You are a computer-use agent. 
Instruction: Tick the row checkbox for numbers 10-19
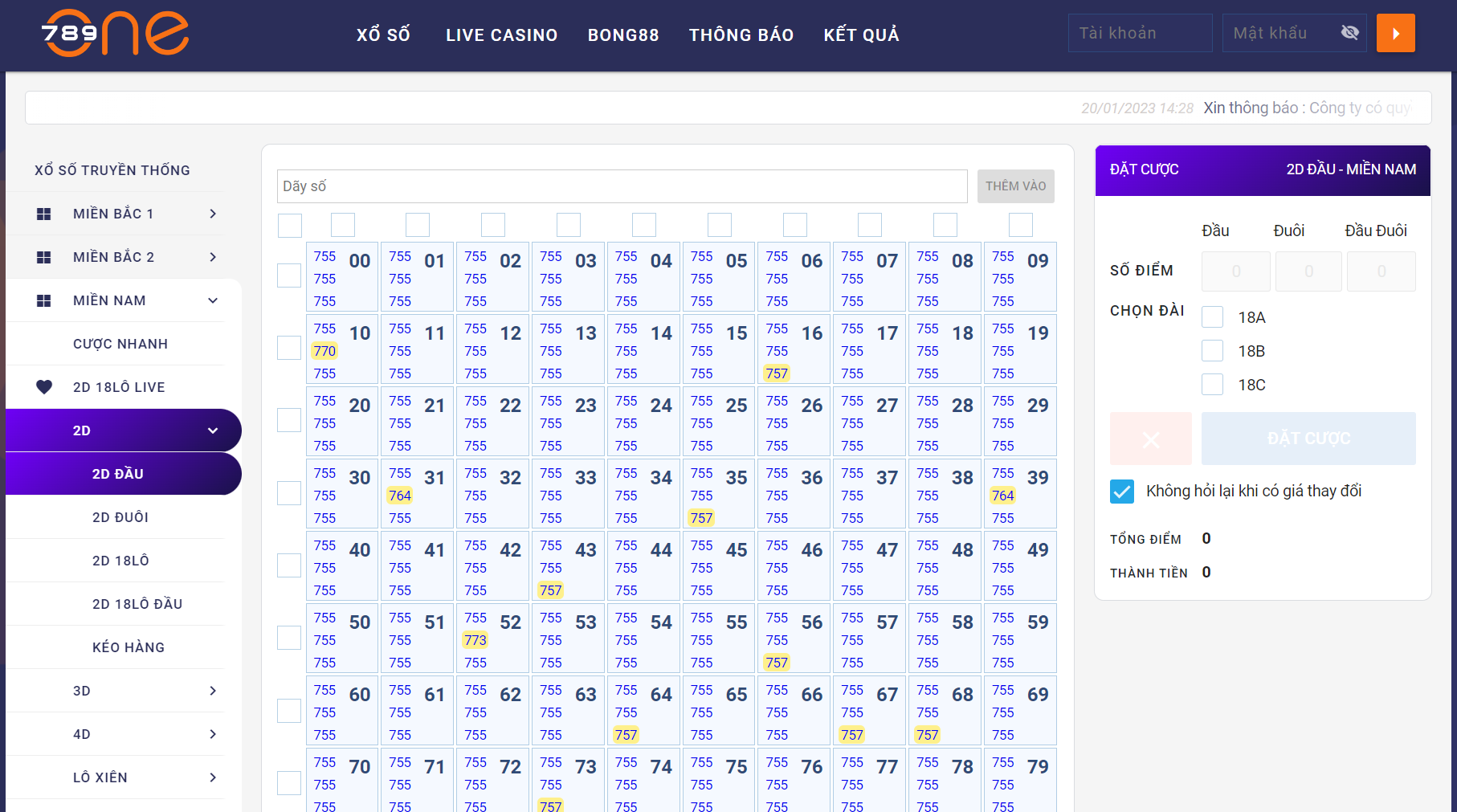pos(289,348)
